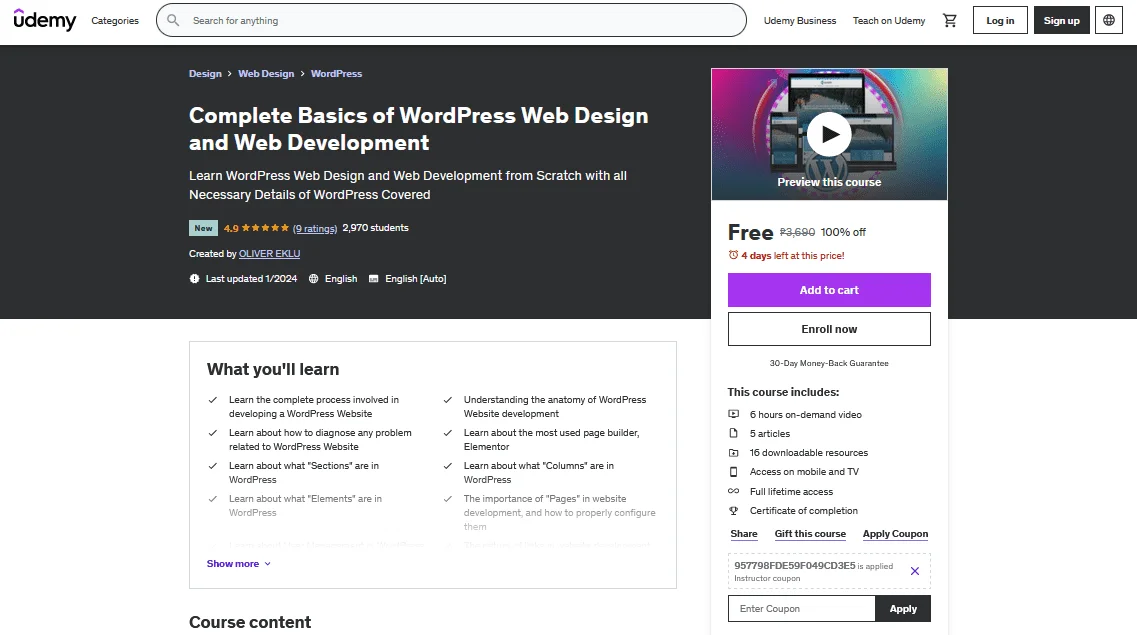The width and height of the screenshot is (1137, 635).
Task: Go to Design breadcrumb
Action: click(205, 74)
